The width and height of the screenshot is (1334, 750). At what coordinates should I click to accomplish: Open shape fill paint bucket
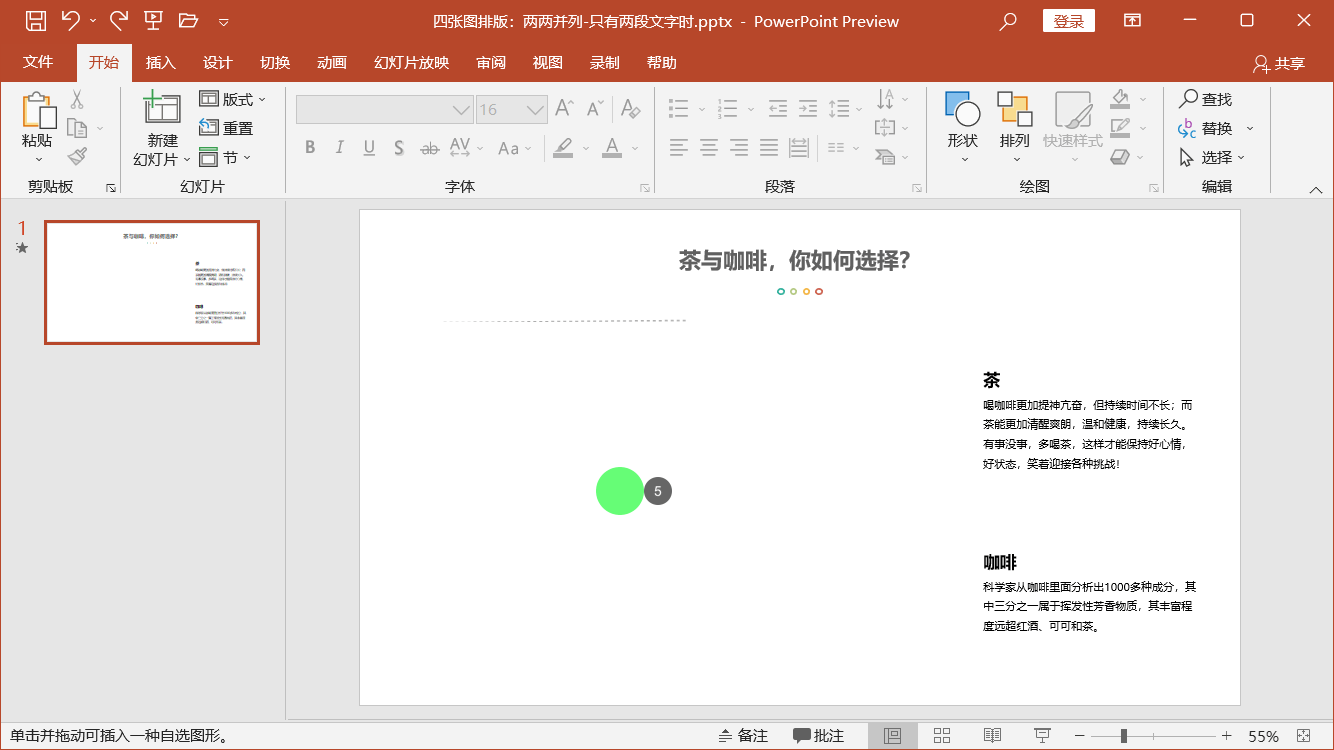coord(1120,99)
